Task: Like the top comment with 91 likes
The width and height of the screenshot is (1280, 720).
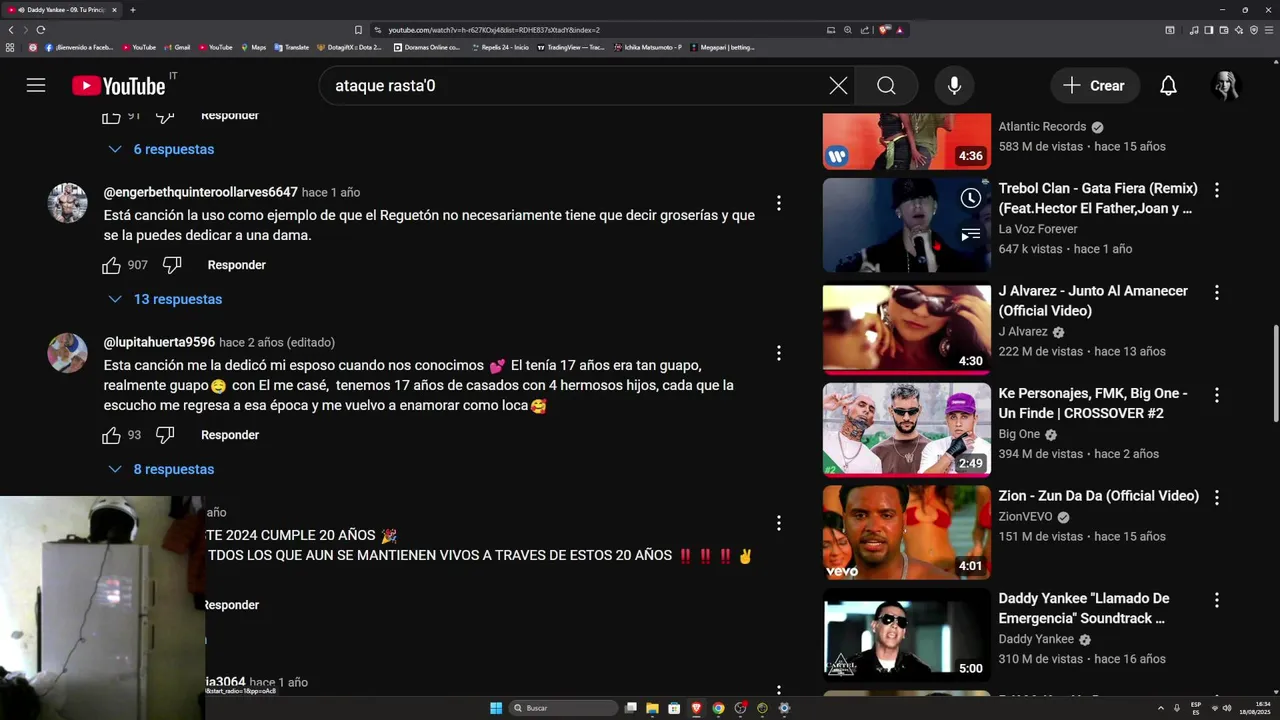Action: point(111,116)
